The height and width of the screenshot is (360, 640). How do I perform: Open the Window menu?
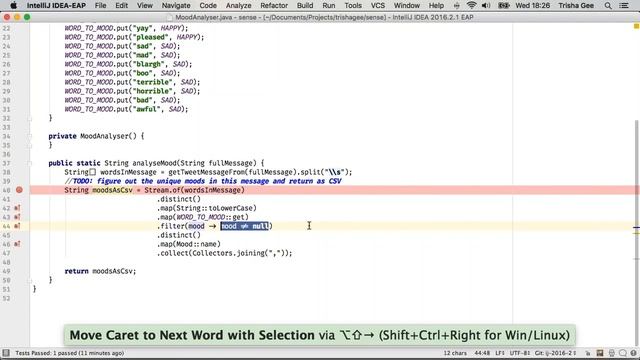pos(407,5)
